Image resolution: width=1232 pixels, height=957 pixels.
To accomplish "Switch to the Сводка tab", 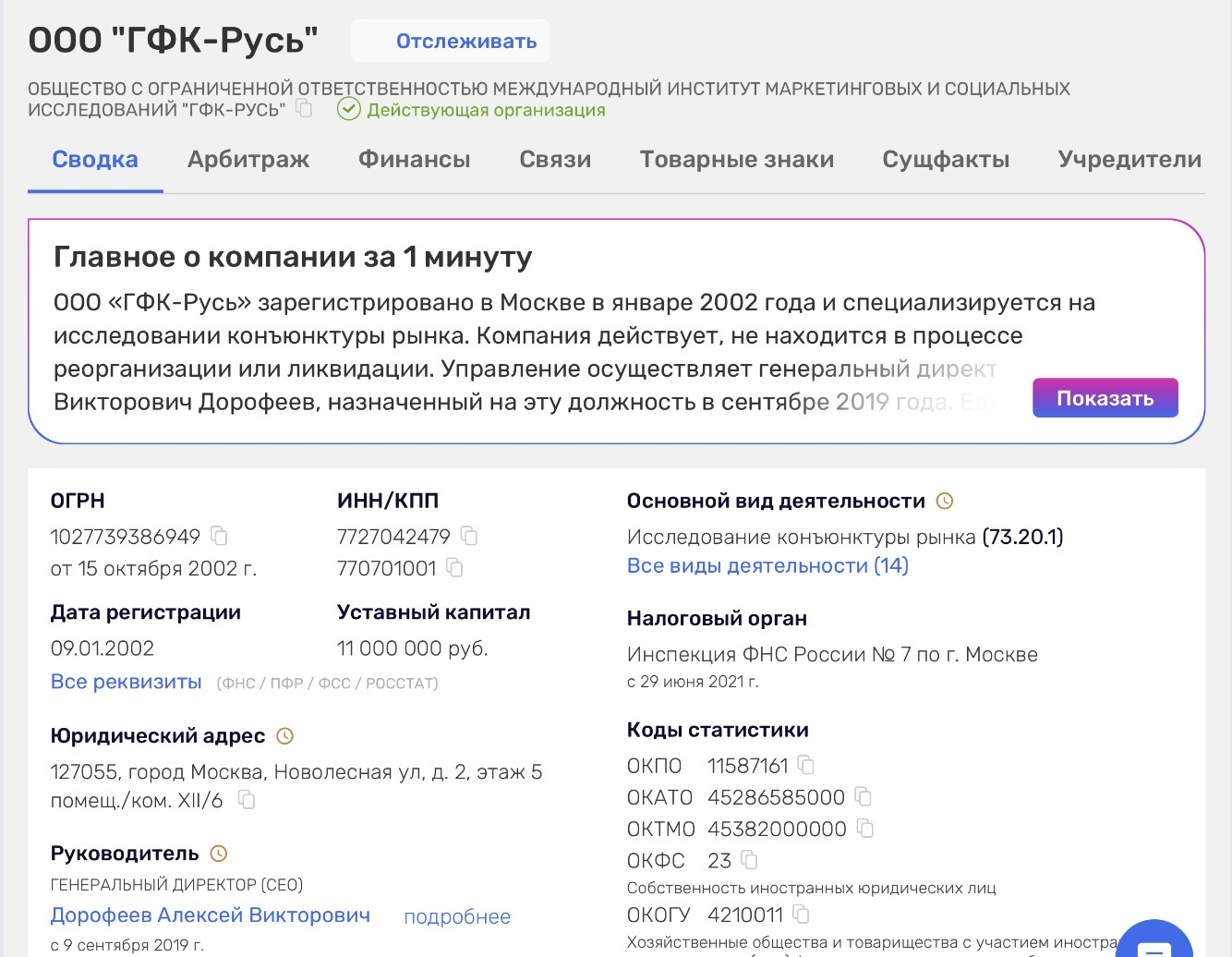I will pos(95,160).
